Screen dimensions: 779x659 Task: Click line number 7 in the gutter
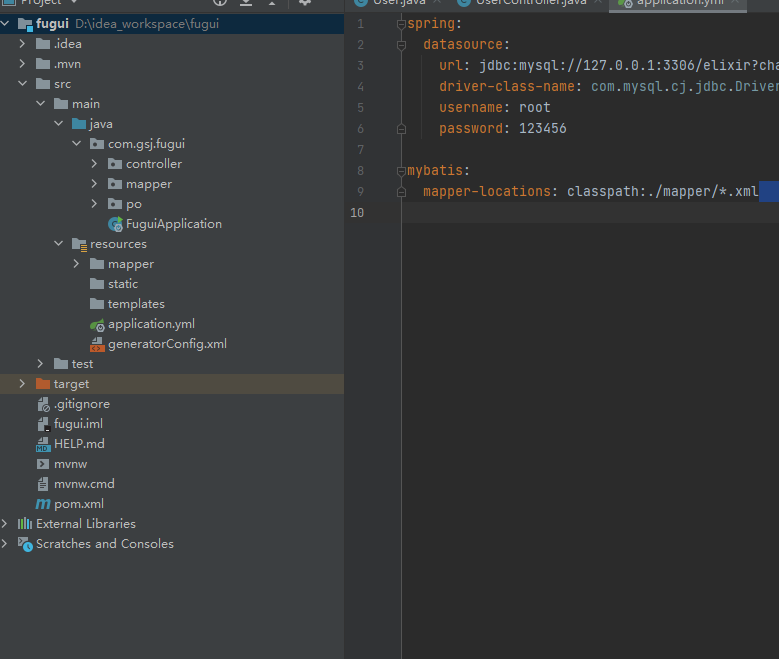pos(361,150)
